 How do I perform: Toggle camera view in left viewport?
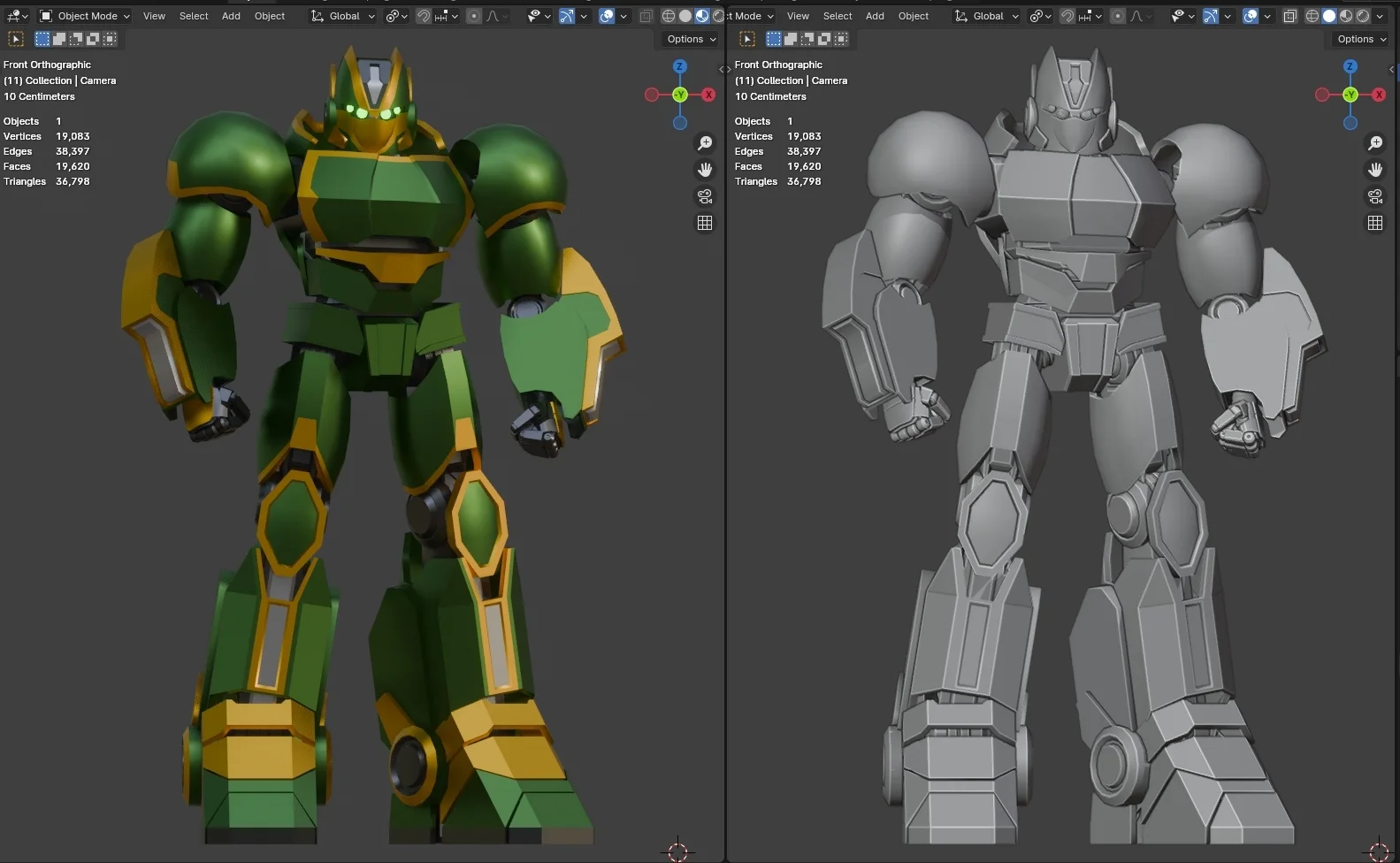tap(705, 196)
